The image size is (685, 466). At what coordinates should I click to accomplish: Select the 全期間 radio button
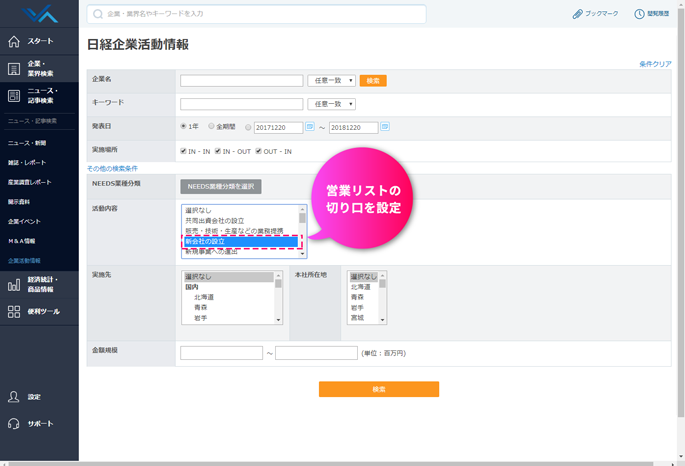211,126
